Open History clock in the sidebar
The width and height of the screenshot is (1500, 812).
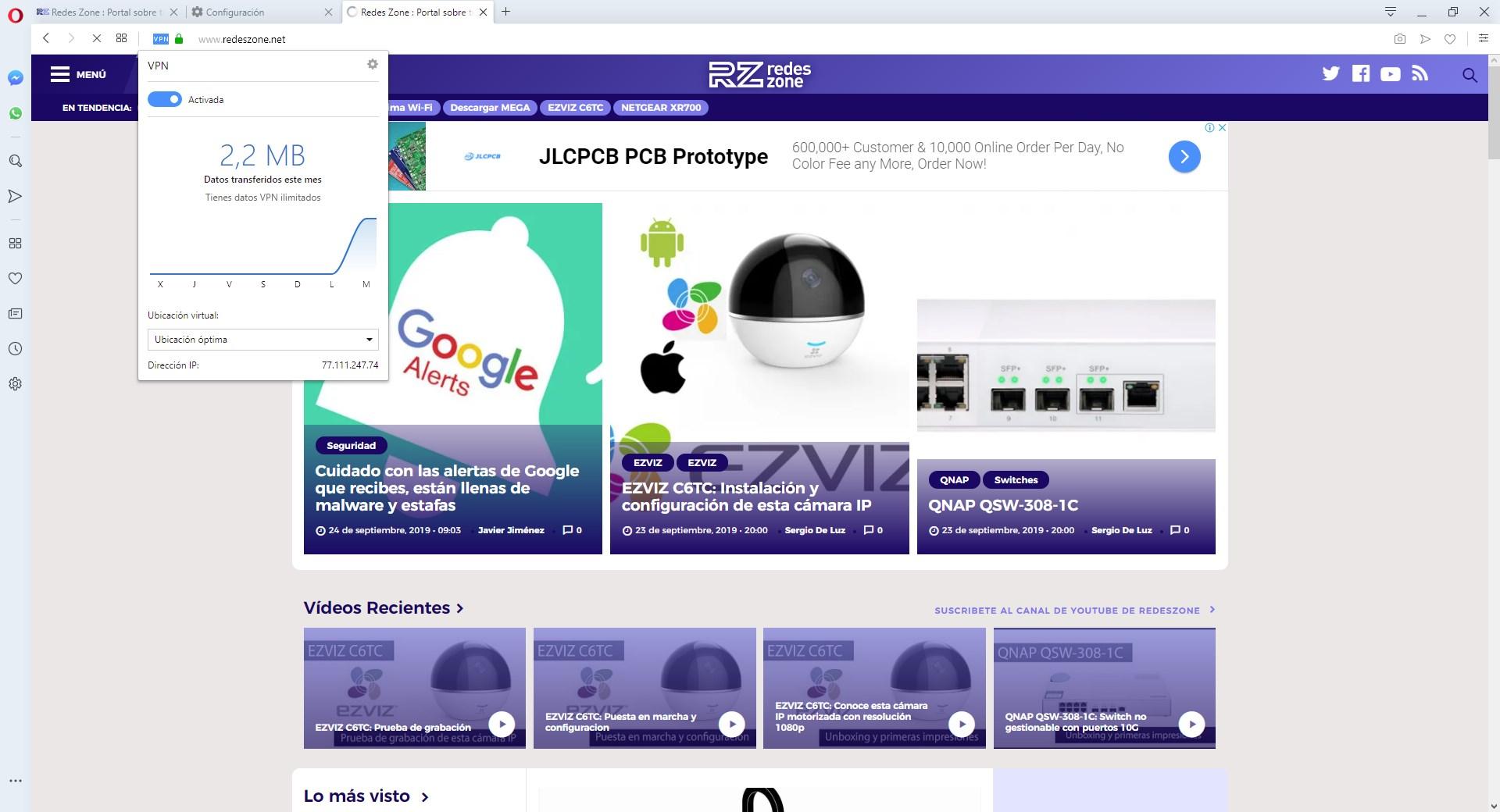[x=15, y=349]
